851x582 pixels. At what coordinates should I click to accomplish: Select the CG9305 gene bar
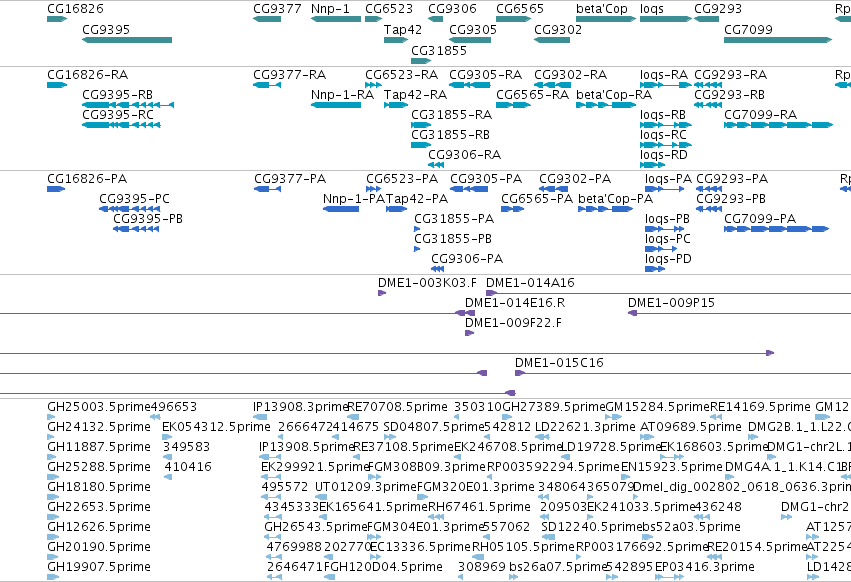click(470, 40)
